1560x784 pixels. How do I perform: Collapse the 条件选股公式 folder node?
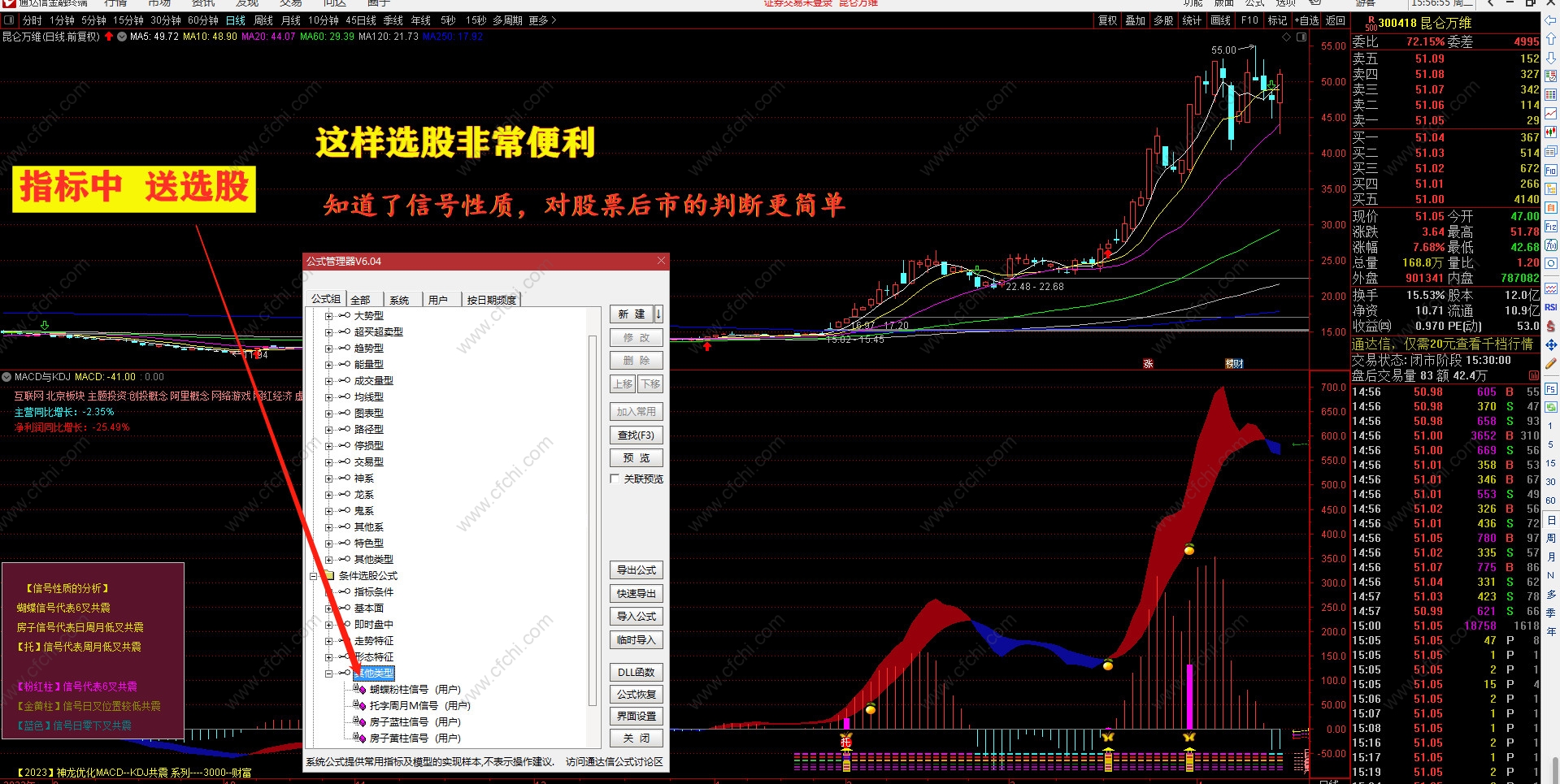pos(313,576)
